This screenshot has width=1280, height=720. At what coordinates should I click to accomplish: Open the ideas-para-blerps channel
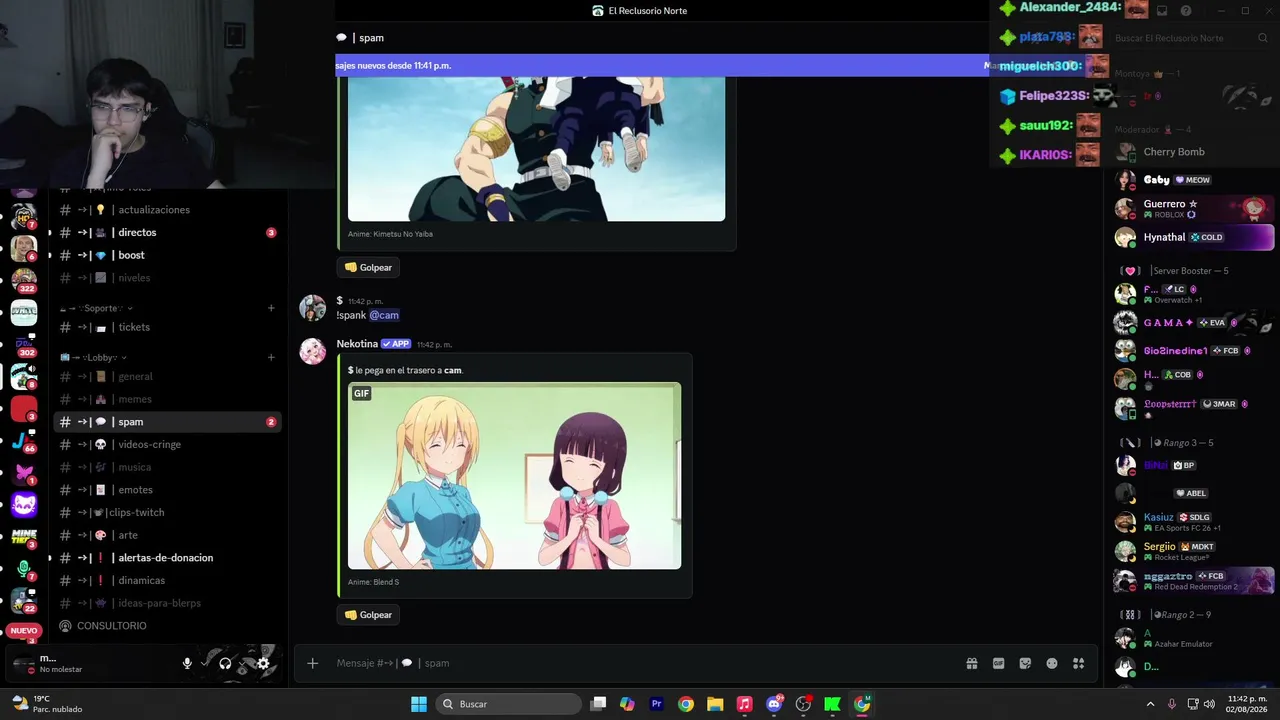pos(167,603)
